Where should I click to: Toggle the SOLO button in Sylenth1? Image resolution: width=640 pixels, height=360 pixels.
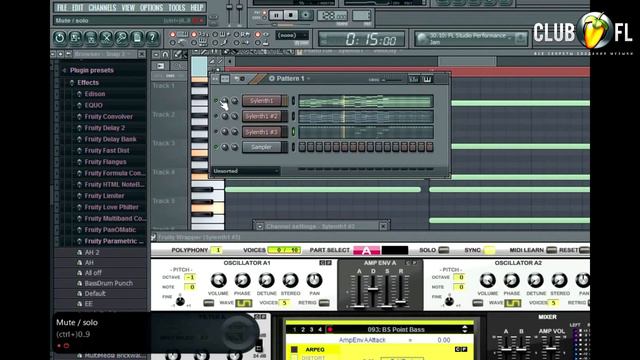click(443, 250)
